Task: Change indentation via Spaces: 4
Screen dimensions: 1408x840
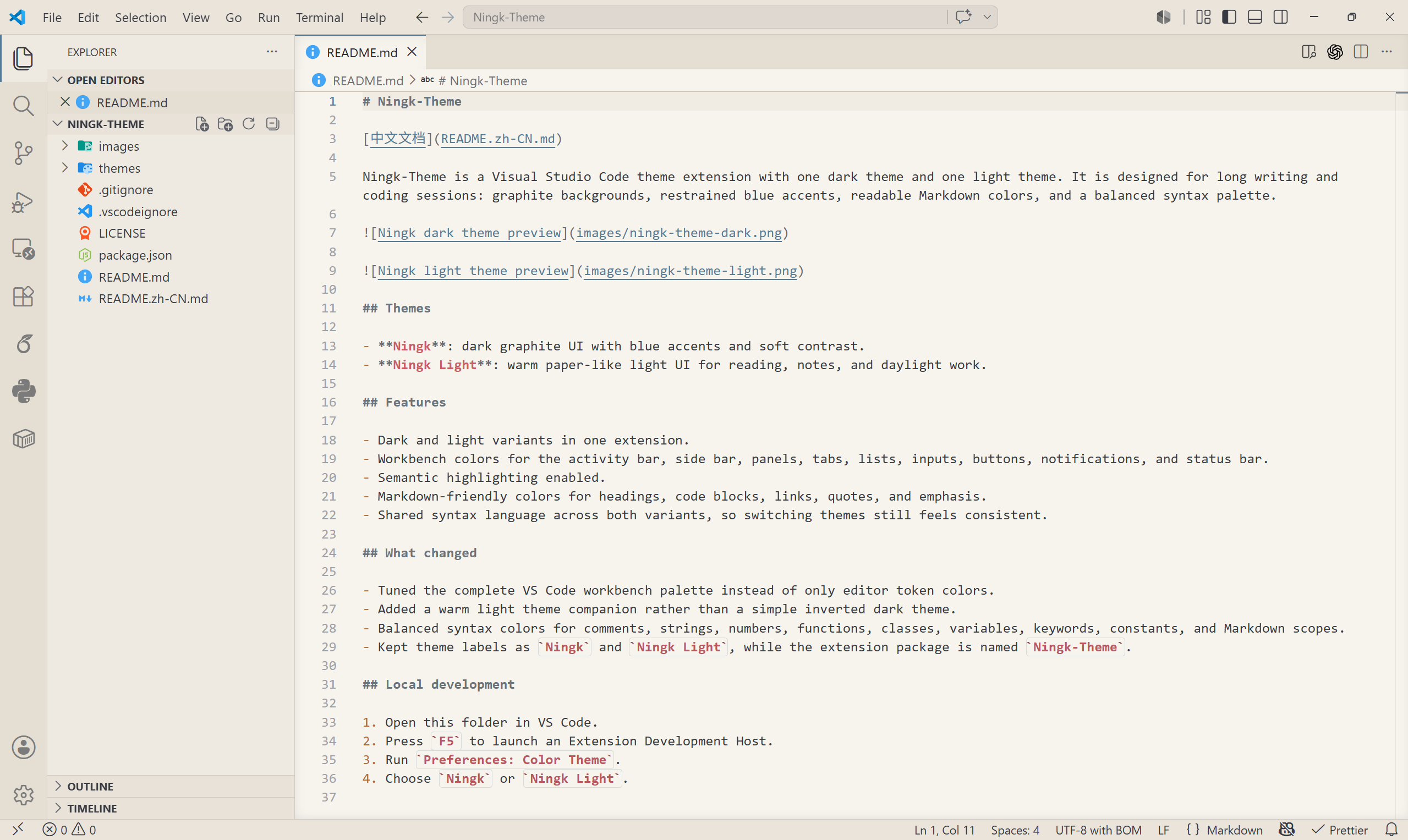Action: point(1015,830)
